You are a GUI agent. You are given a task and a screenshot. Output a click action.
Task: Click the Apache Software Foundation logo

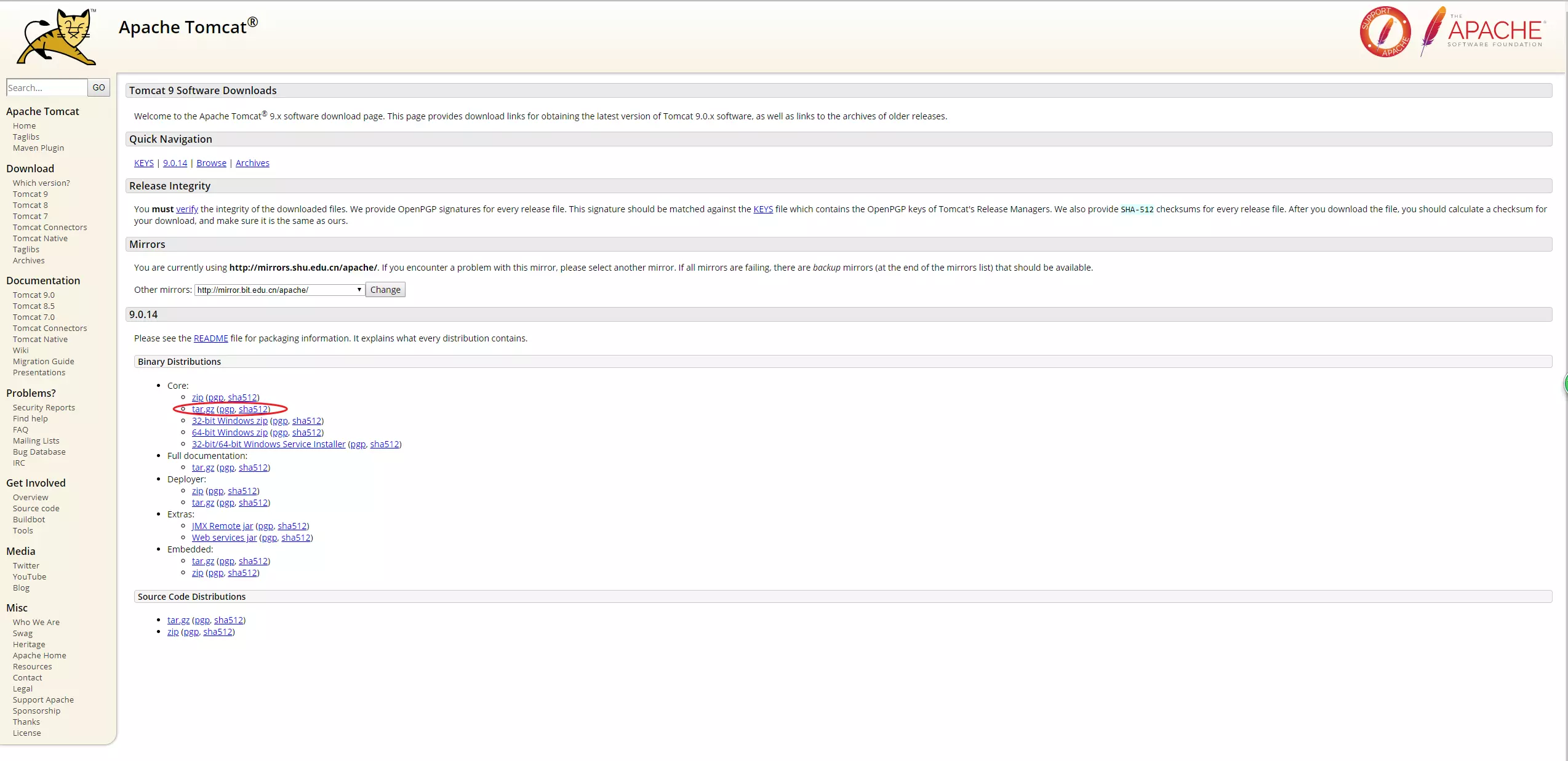tap(1483, 32)
